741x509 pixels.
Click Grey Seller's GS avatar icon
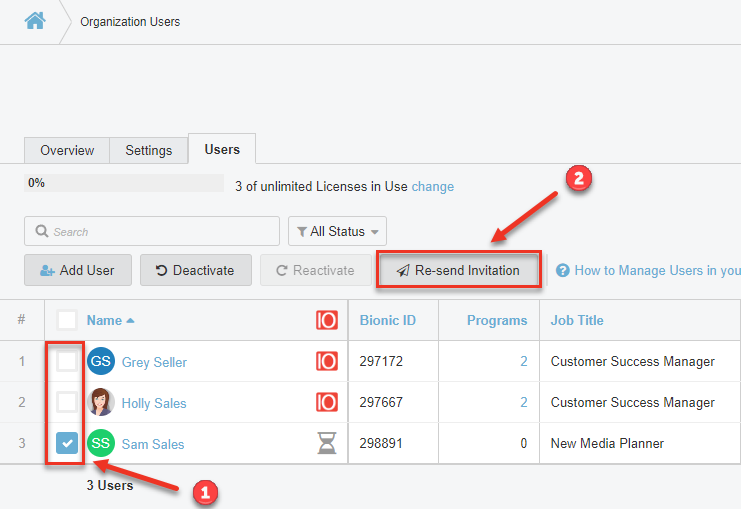[x=101, y=362]
